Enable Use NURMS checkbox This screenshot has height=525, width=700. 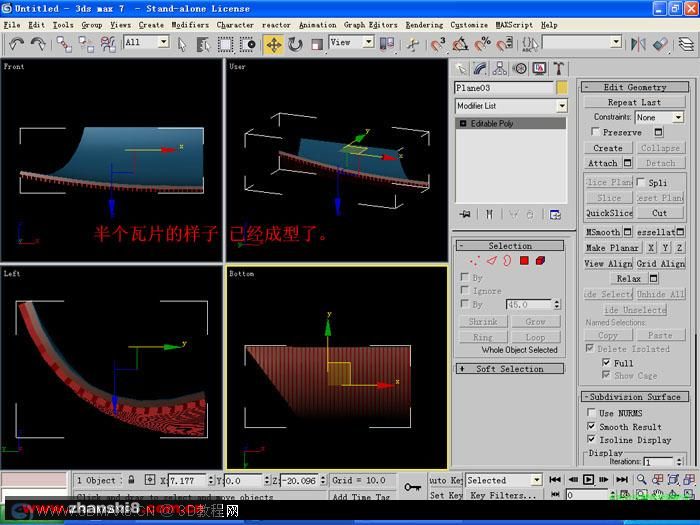tap(592, 412)
